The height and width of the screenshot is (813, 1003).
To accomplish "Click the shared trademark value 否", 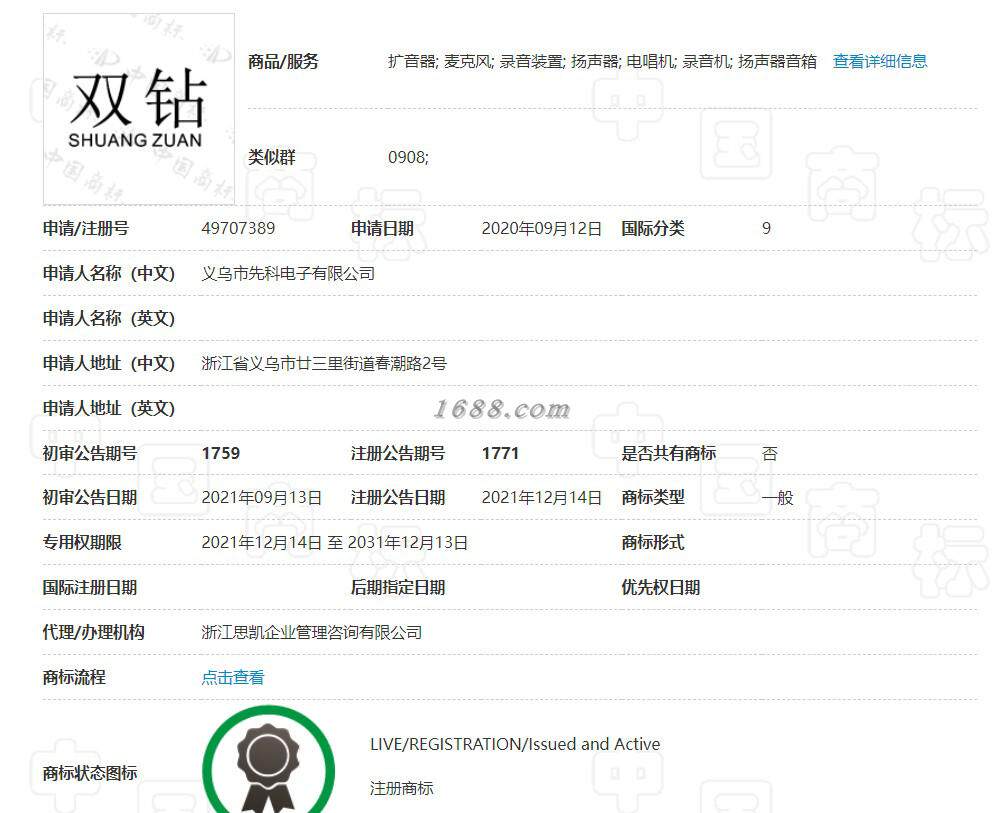I will point(770,454).
